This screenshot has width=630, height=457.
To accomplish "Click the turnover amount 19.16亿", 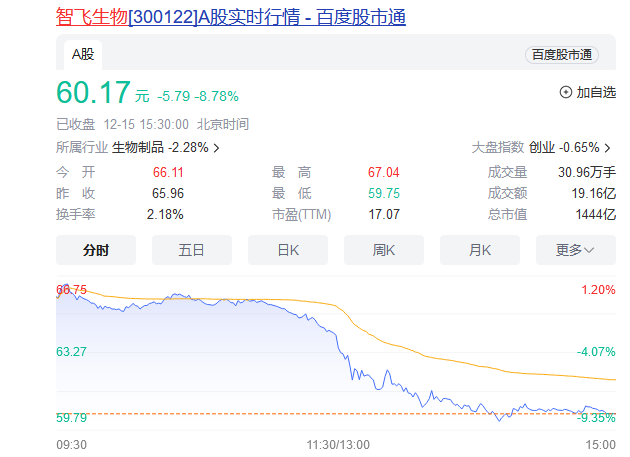I will coord(594,193).
